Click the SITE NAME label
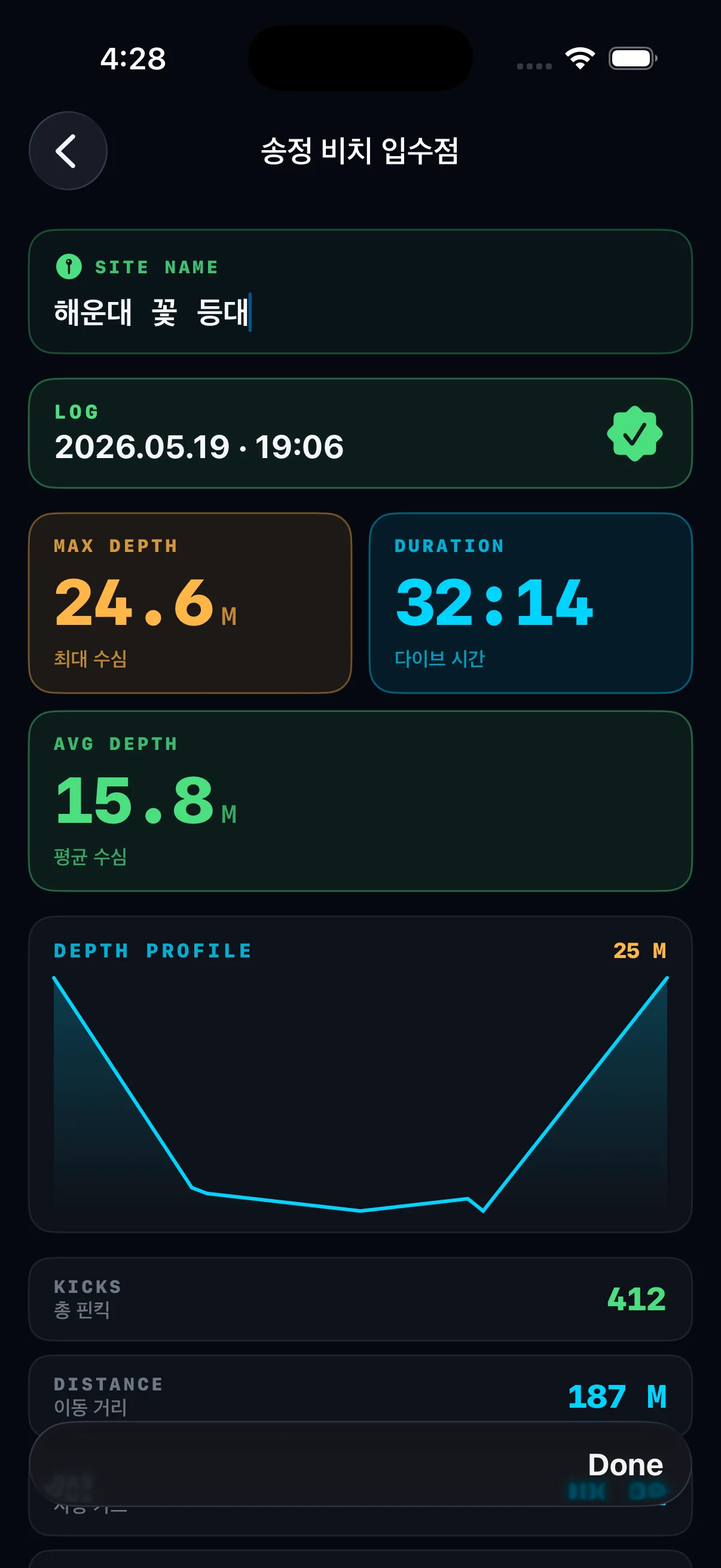Screen dimensions: 721x1568 tap(157, 267)
